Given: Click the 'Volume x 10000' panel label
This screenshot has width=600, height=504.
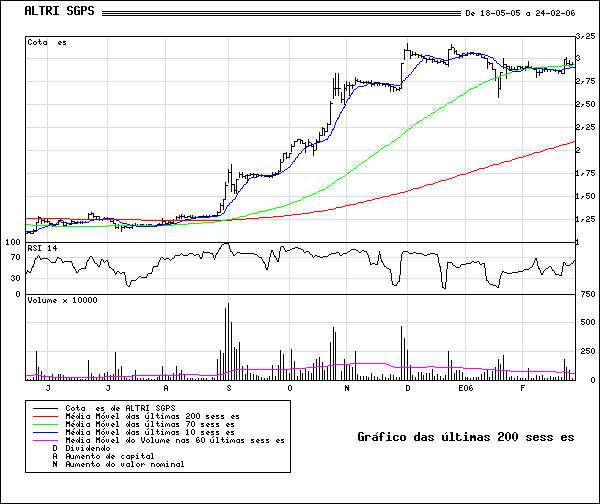Looking at the screenshot, I should click(62, 300).
